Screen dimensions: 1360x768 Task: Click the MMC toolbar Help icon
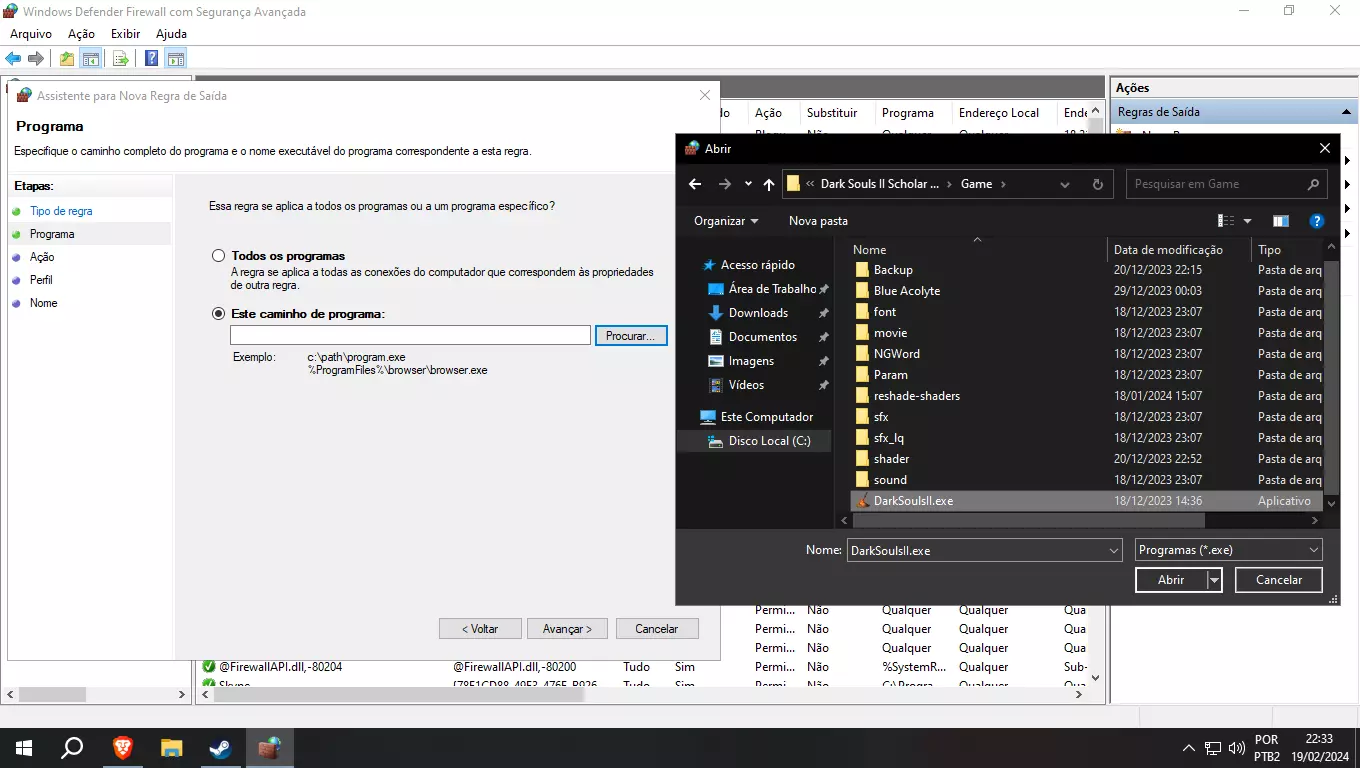[151, 59]
